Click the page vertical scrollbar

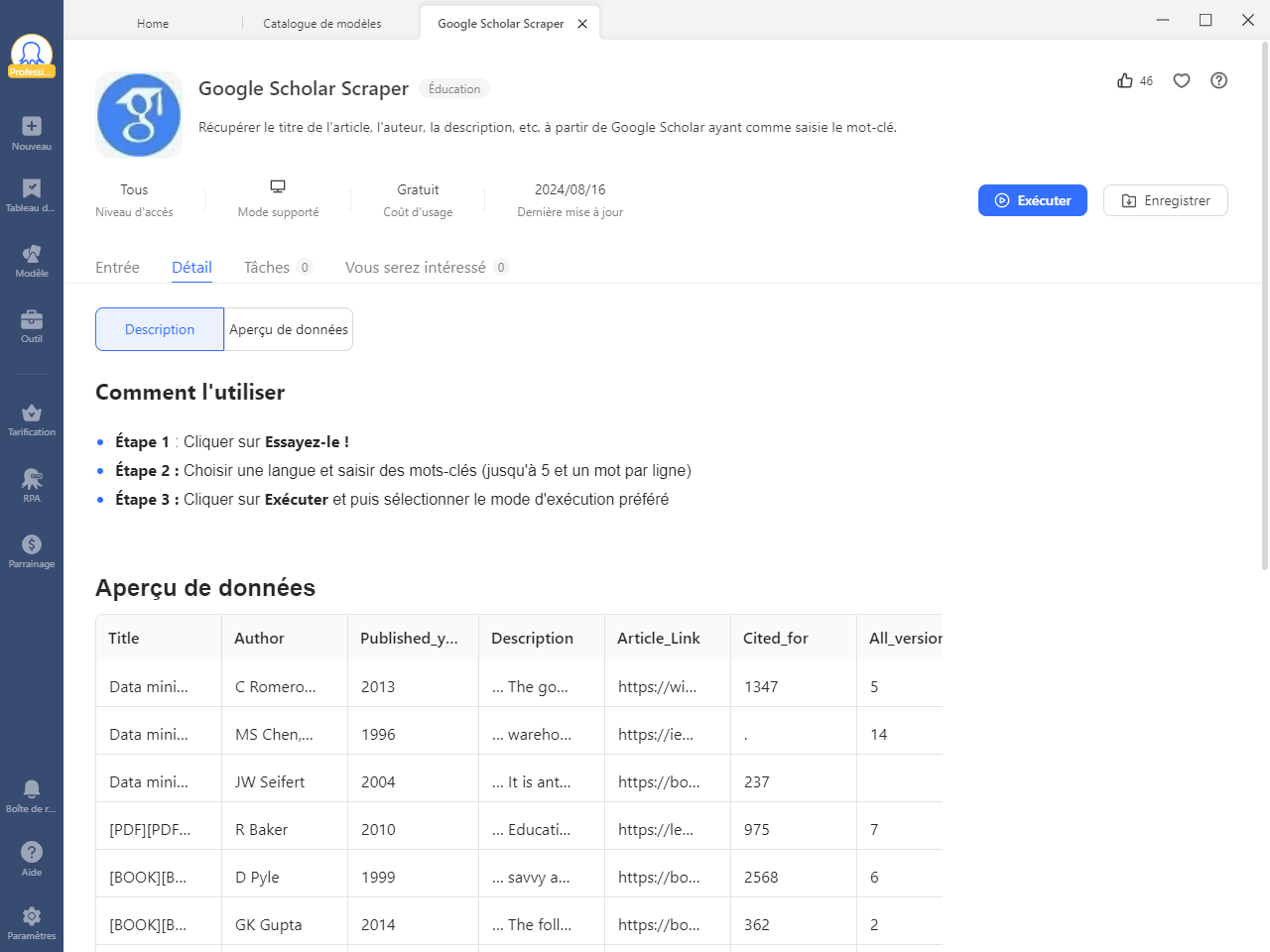tap(1264, 305)
